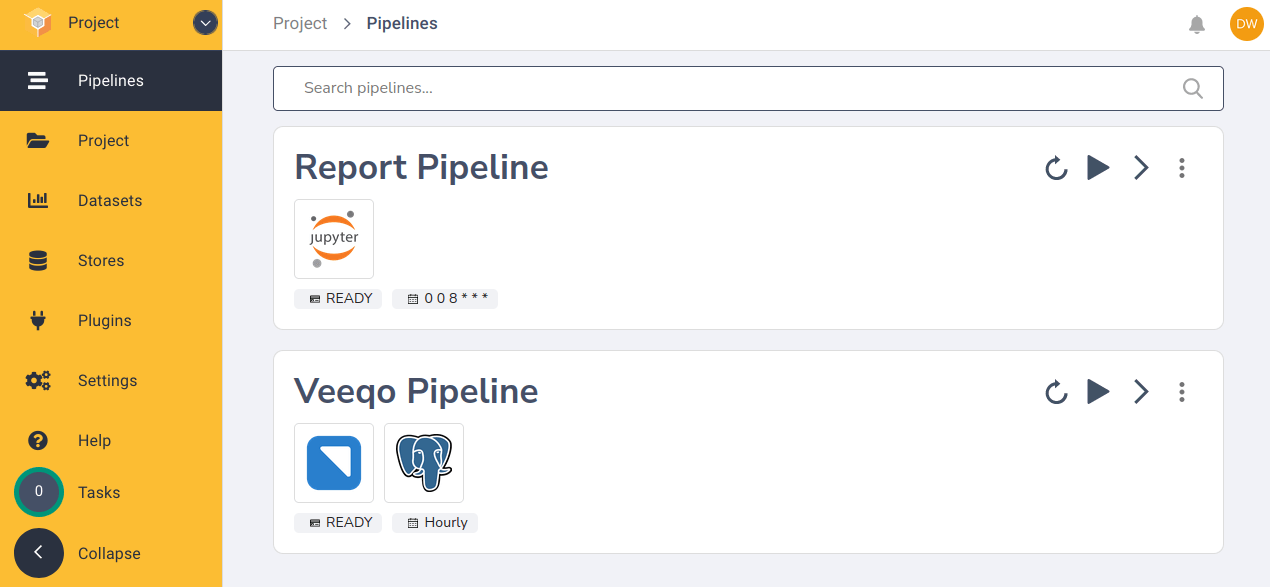Click the PostgreSQL elephant icon
Image resolution: width=1270 pixels, height=587 pixels.
[424, 463]
